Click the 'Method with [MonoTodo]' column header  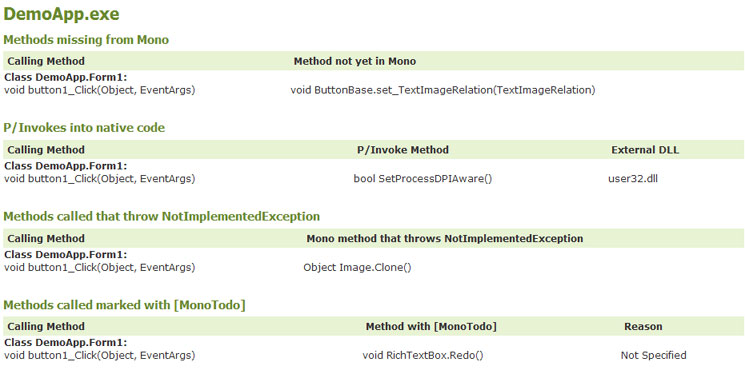(x=431, y=326)
